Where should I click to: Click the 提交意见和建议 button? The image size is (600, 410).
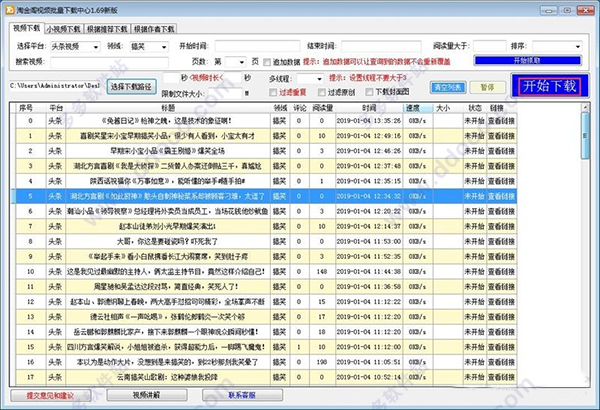pyautogui.click(x=50, y=396)
